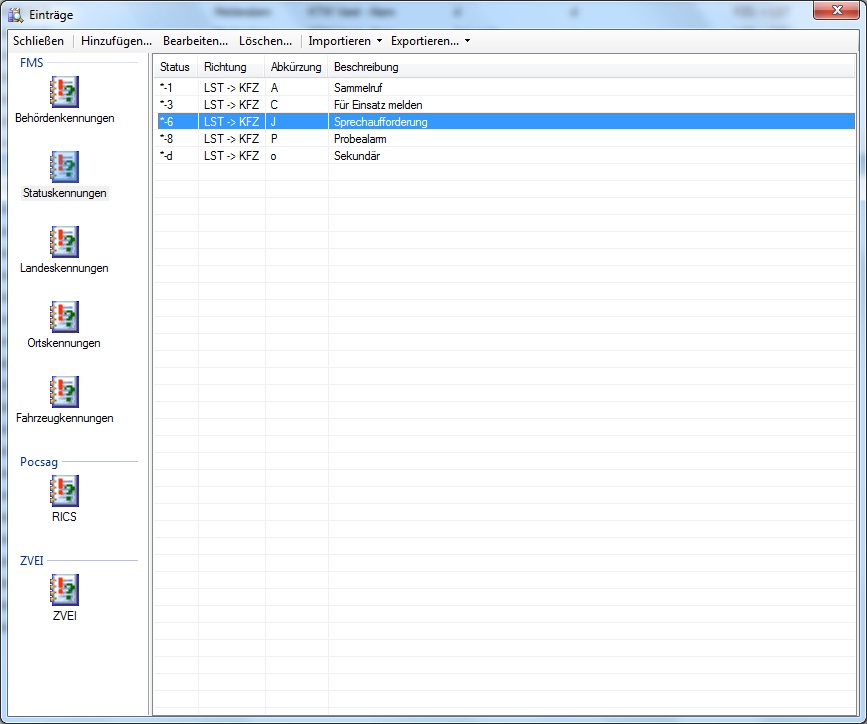Image resolution: width=867 pixels, height=724 pixels.
Task: Click Löschen to delete the entry
Action: 265,41
